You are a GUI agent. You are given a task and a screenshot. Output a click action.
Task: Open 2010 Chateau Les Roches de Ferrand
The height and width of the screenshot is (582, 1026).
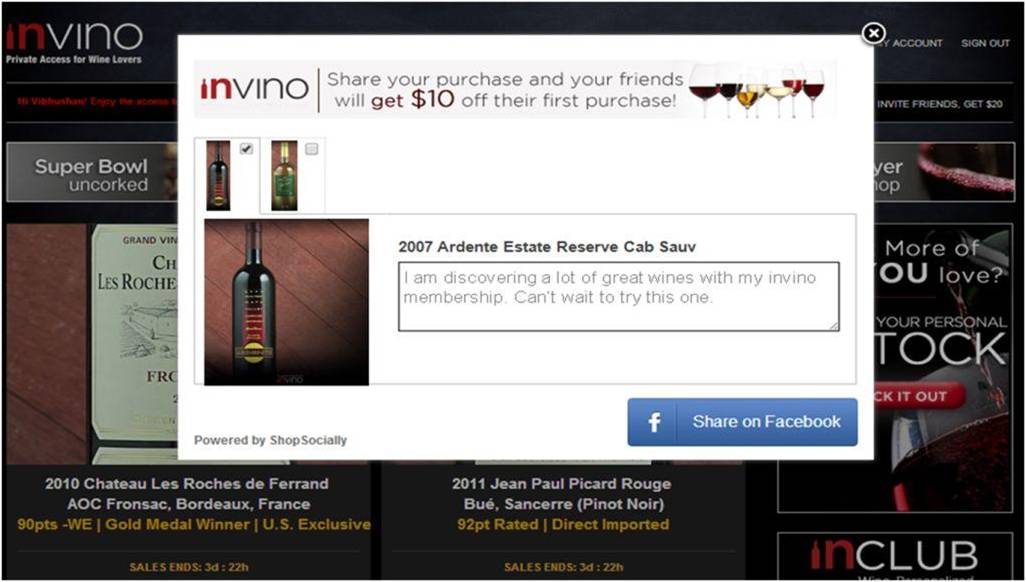tap(186, 484)
